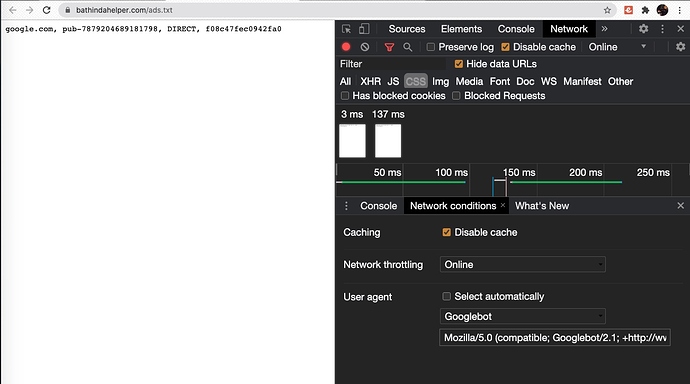The height and width of the screenshot is (384, 690).
Task: Select the Network conditions tab
Action: (x=453, y=206)
